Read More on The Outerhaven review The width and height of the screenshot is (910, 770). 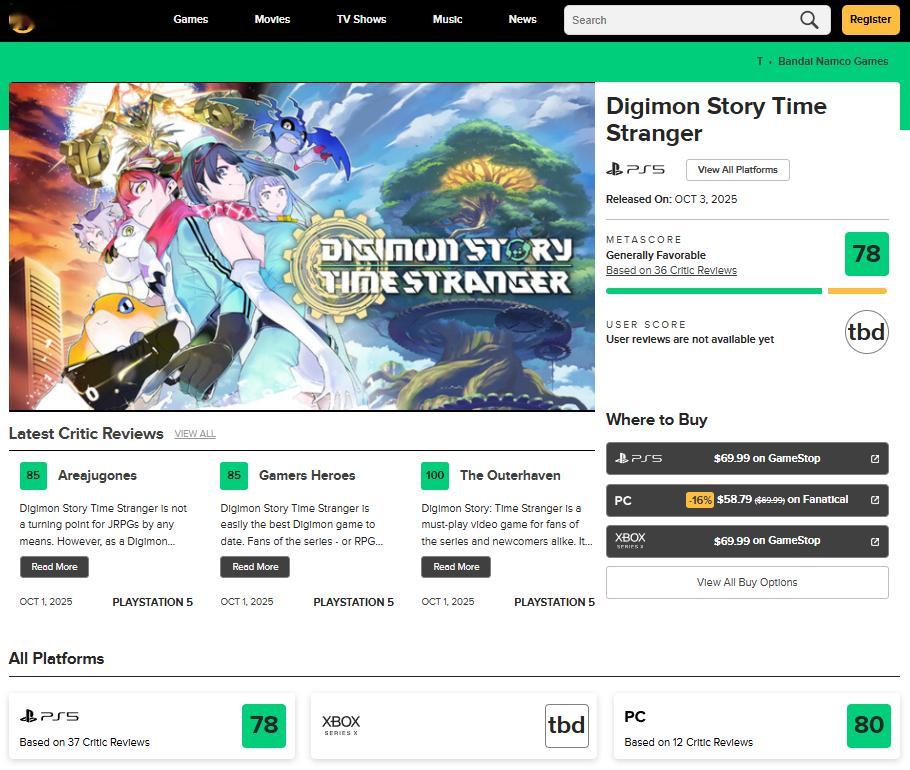[x=456, y=567]
